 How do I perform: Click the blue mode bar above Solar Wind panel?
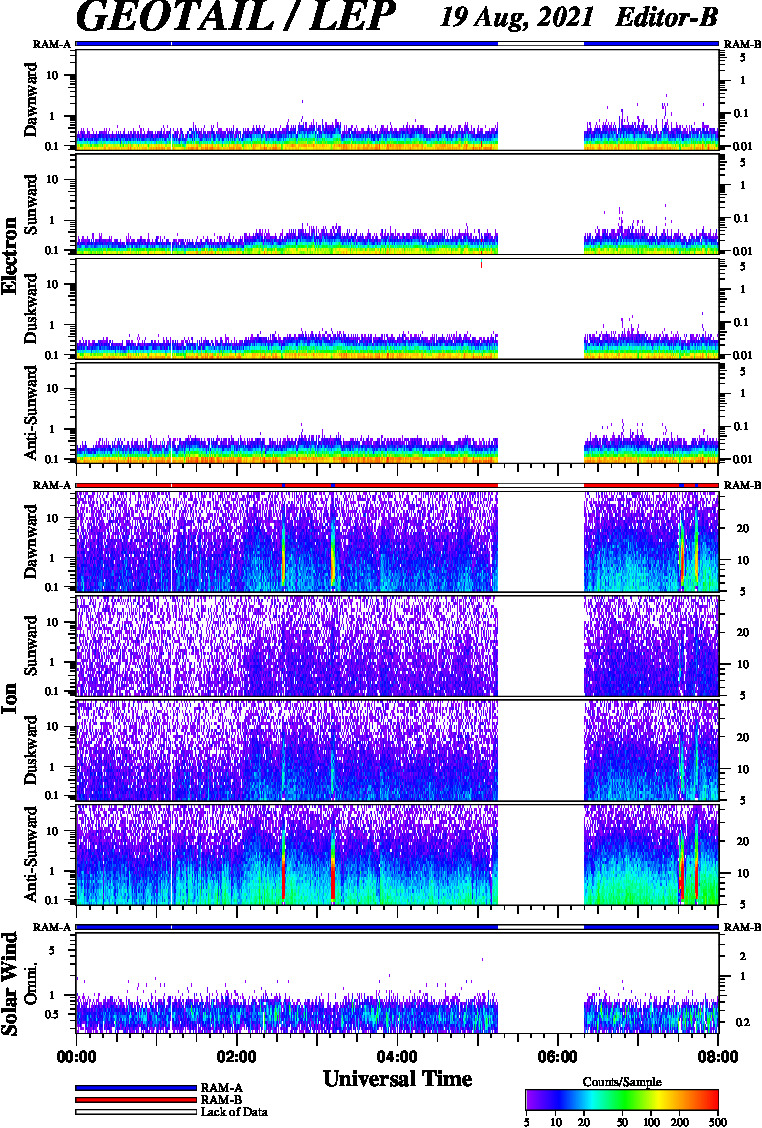(x=397, y=927)
